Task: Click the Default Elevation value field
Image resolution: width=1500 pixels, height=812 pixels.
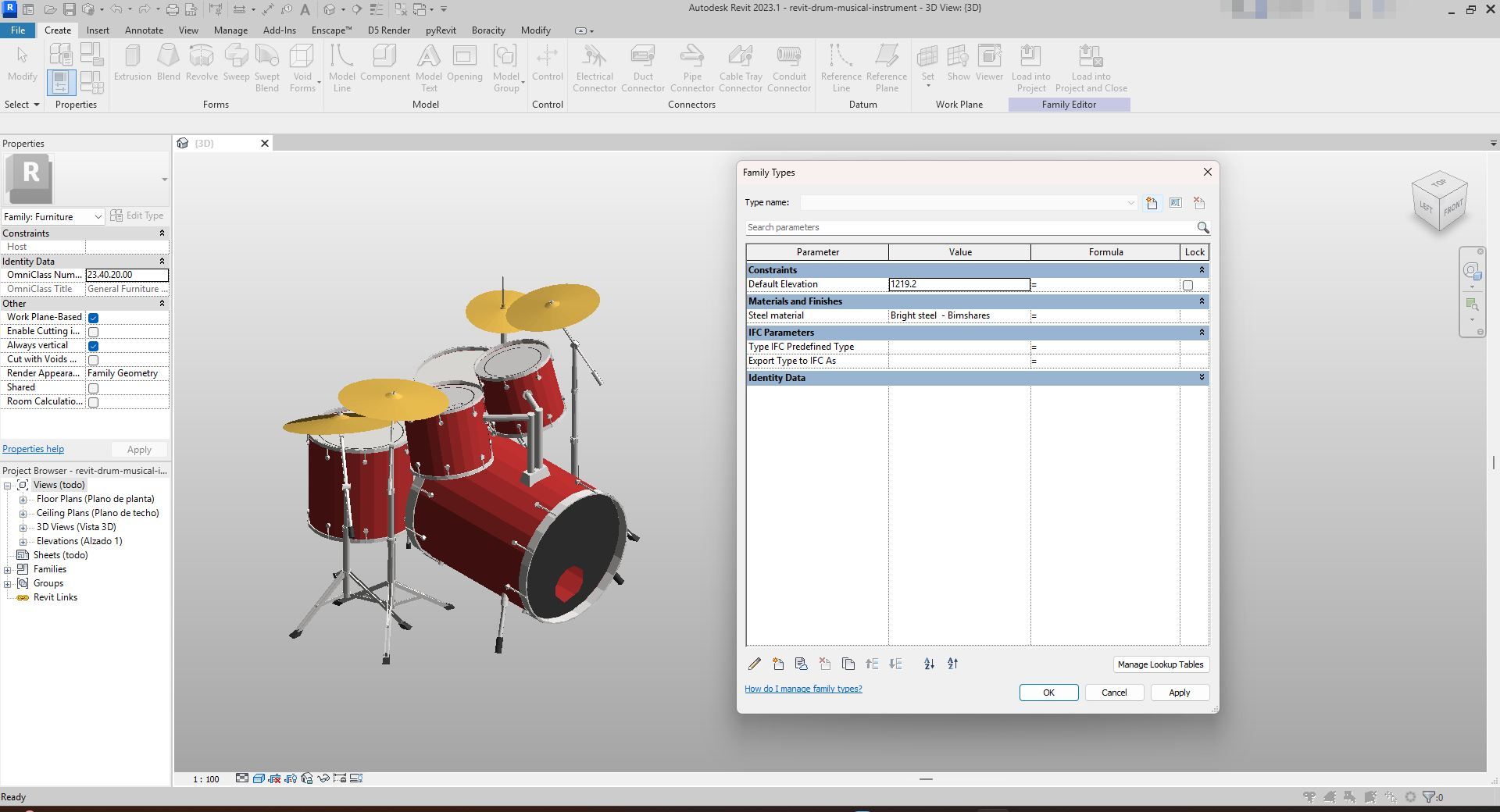Action: [959, 284]
